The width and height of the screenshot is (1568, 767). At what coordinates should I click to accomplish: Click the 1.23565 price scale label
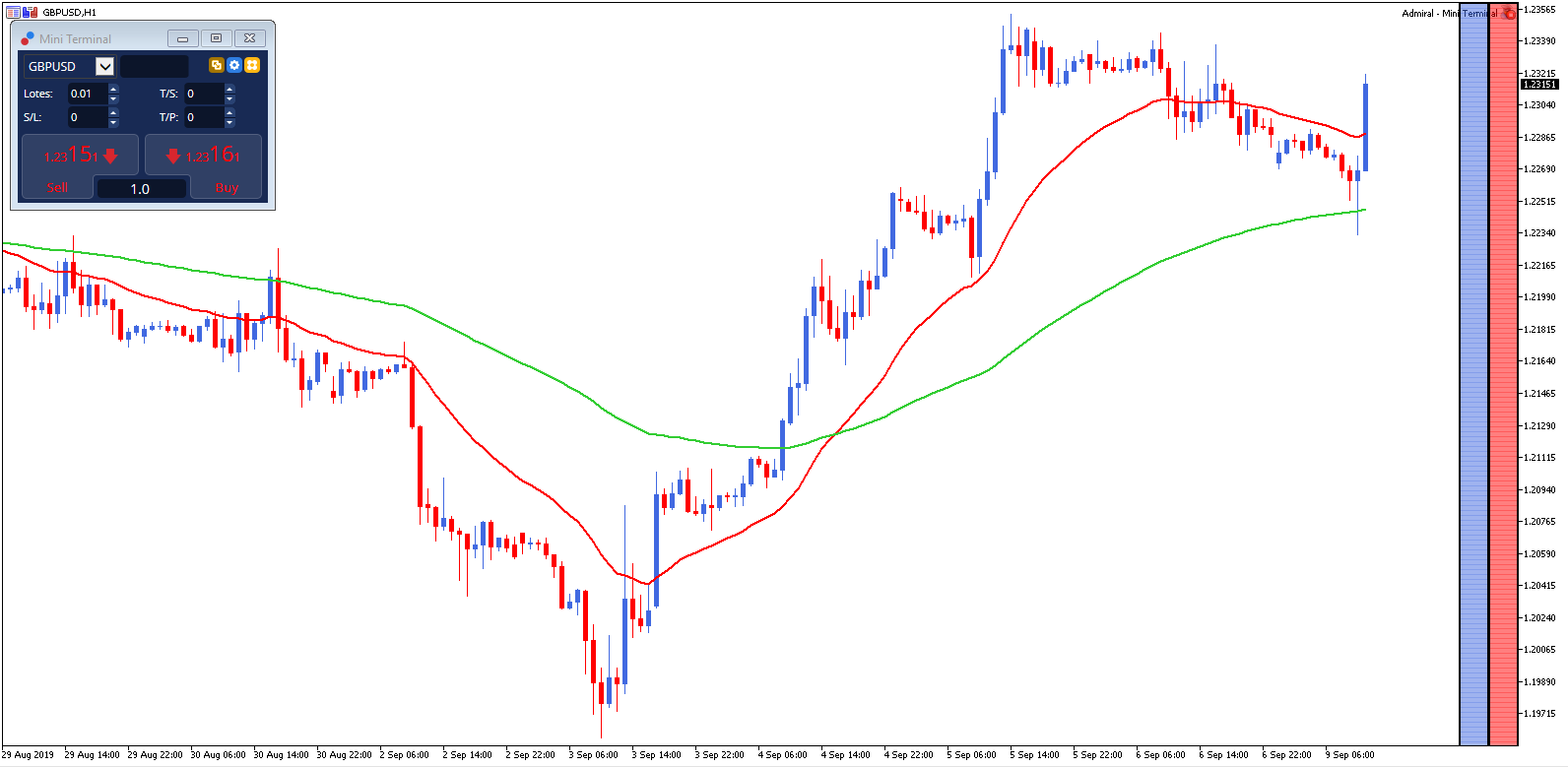[1539, 9]
